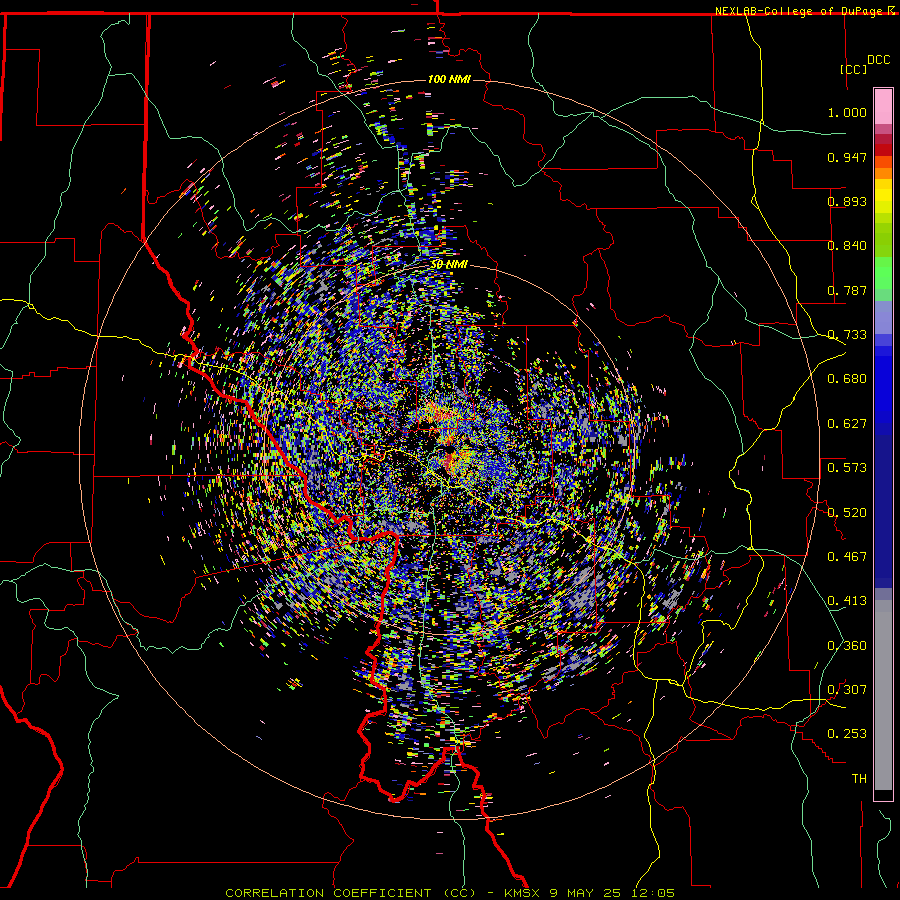Pick the pink top segment of color bar
Viewport: 900px width, 900px height.
(x=883, y=107)
